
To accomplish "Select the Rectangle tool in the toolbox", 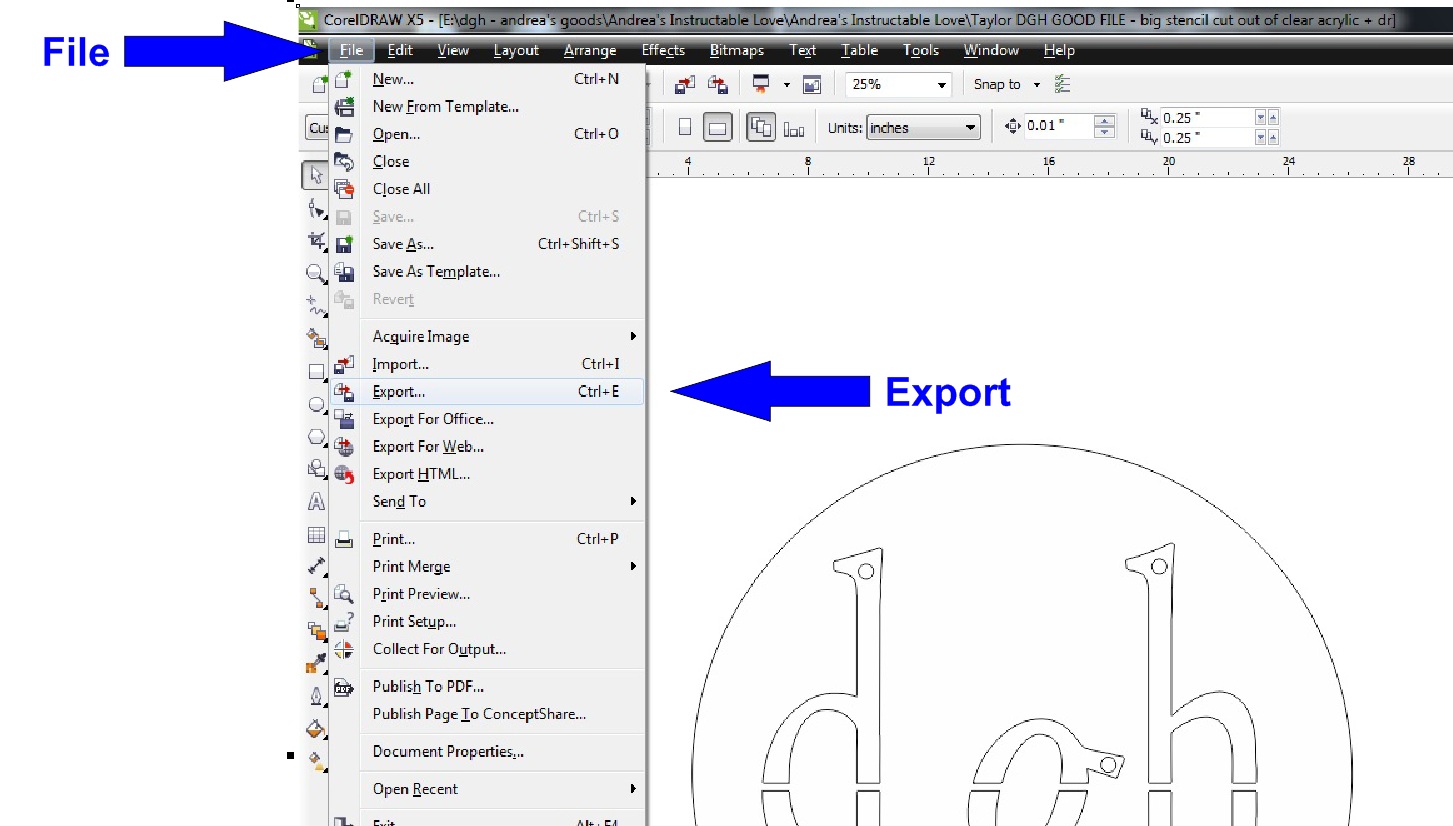I will [x=316, y=371].
